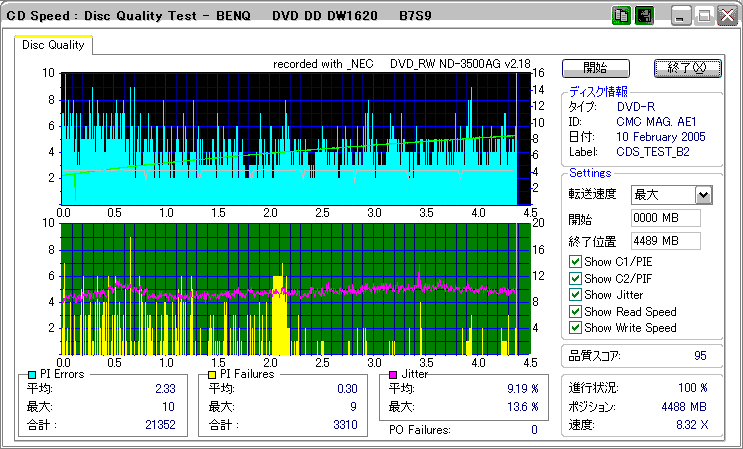Minimize the CD Speed window
The image size is (743, 449).
(x=681, y=17)
